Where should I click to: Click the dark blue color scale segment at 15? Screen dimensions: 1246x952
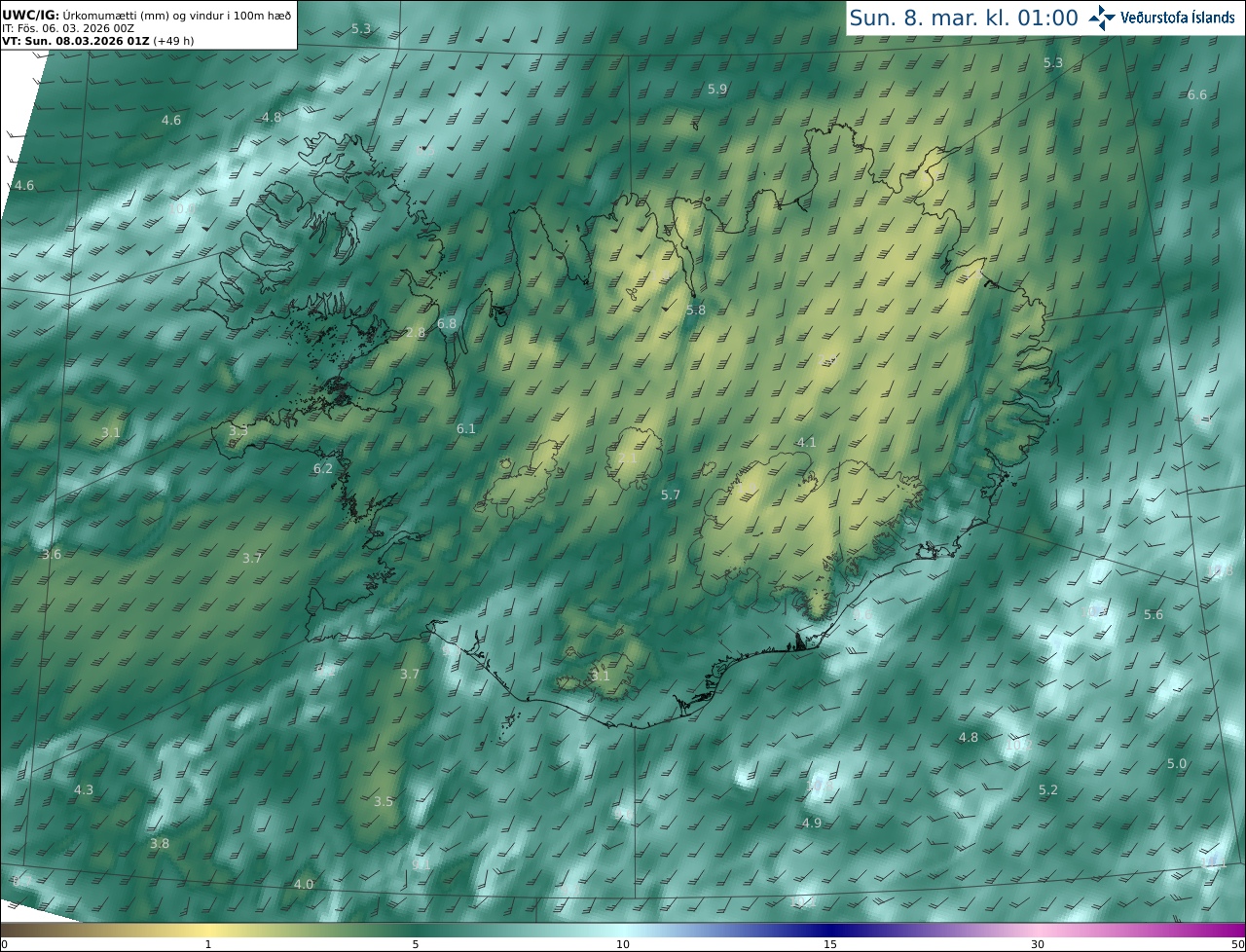pyautogui.click(x=830, y=931)
